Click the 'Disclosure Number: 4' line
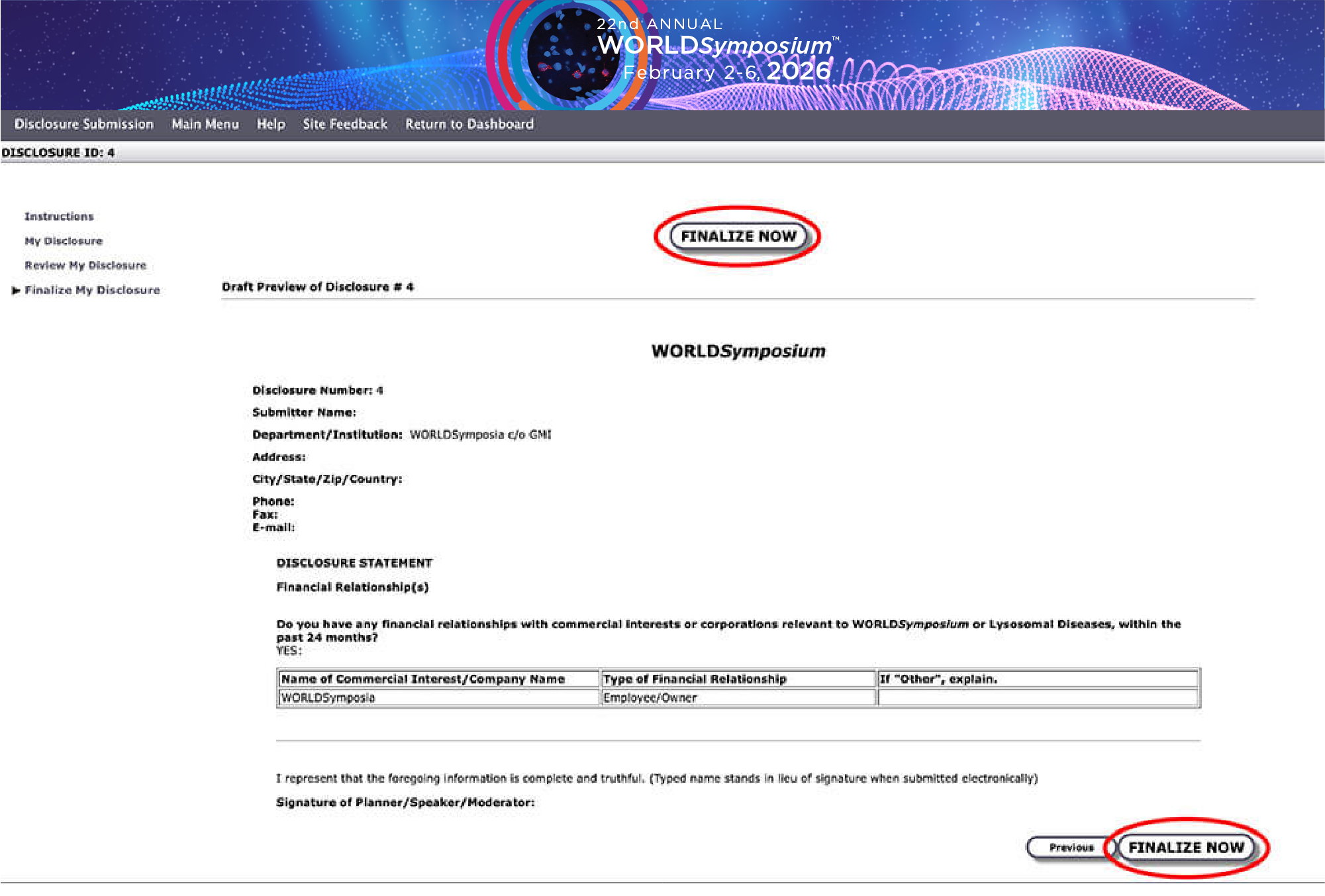The height and width of the screenshot is (896, 1325). (x=318, y=390)
